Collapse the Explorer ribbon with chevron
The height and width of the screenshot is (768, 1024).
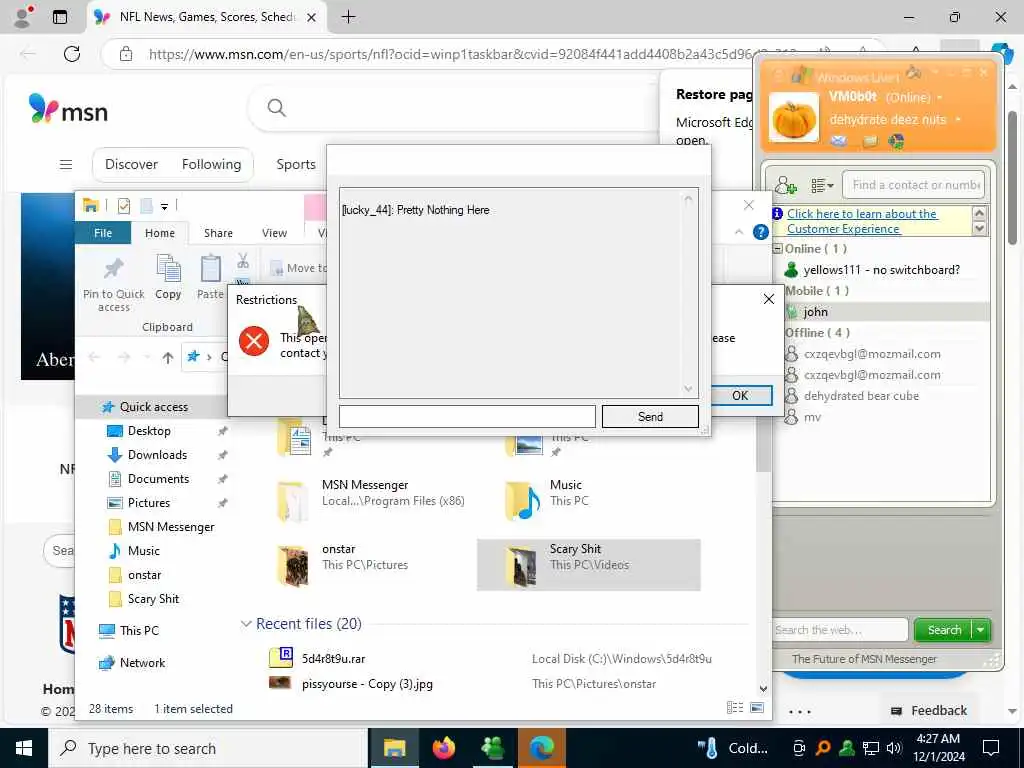pyautogui.click(x=739, y=232)
